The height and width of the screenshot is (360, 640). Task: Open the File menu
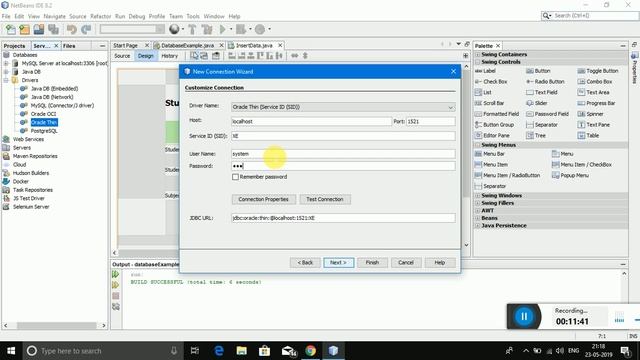[6, 16]
